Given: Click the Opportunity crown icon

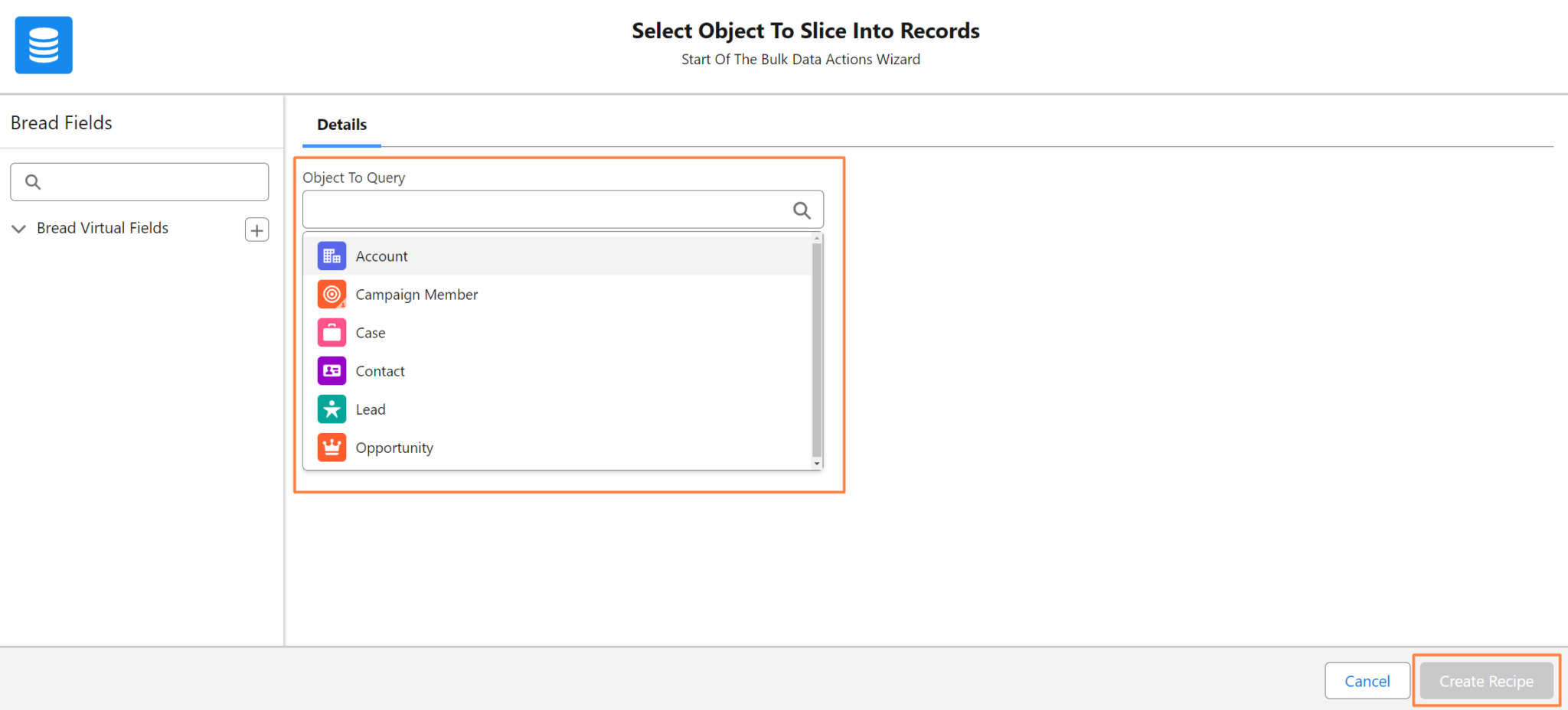Looking at the screenshot, I should coord(332,447).
